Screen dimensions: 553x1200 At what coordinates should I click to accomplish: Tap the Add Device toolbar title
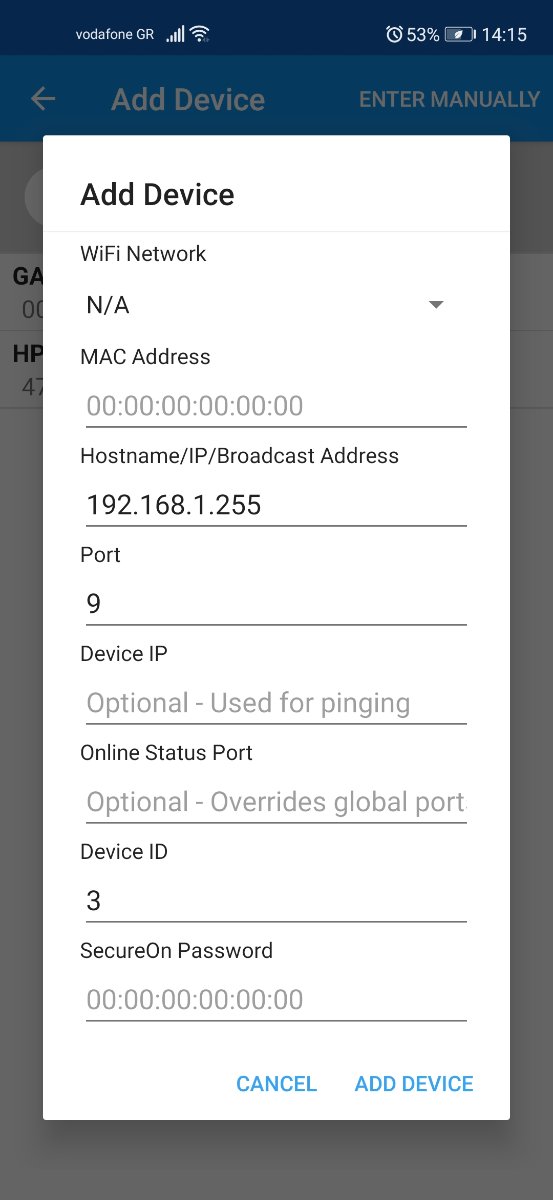pos(188,100)
